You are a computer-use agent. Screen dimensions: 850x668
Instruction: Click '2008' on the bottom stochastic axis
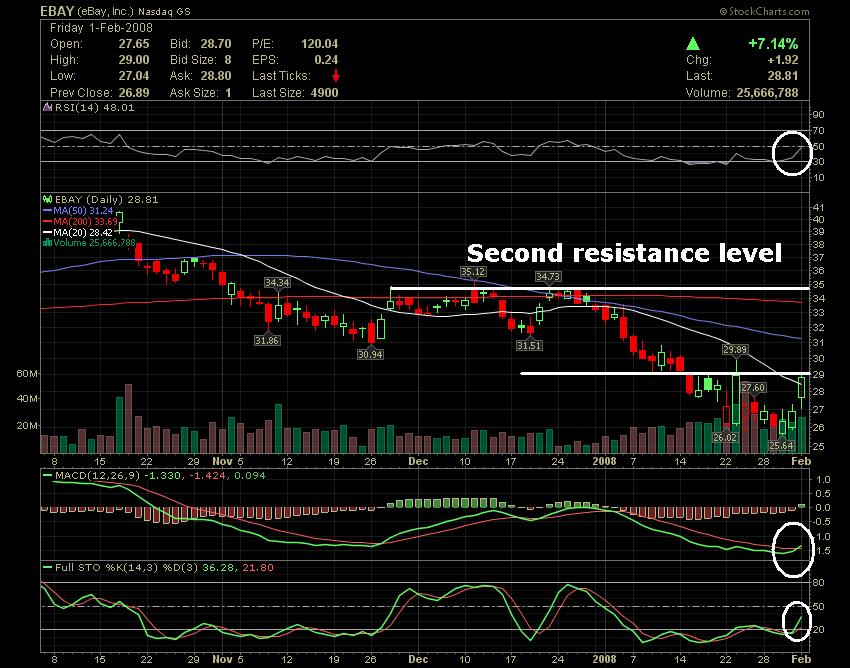[x=604, y=659]
